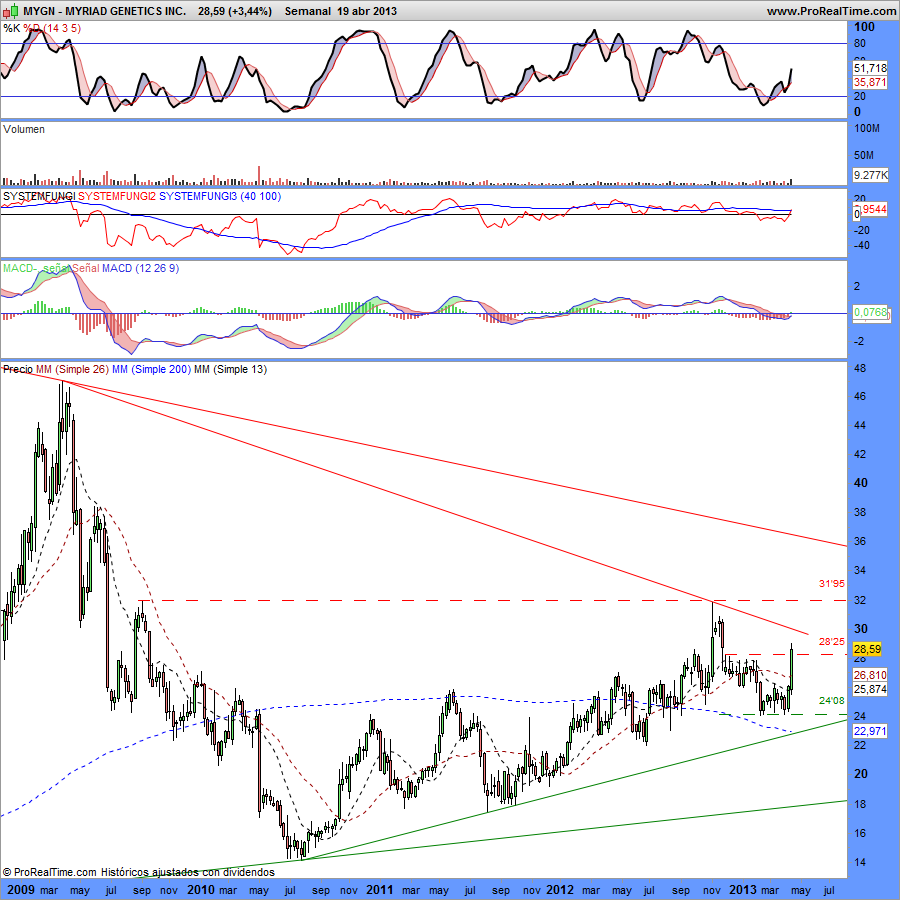The image size is (900, 900).
Task: Click the yellow current price tag 28,59
Action: point(867,649)
